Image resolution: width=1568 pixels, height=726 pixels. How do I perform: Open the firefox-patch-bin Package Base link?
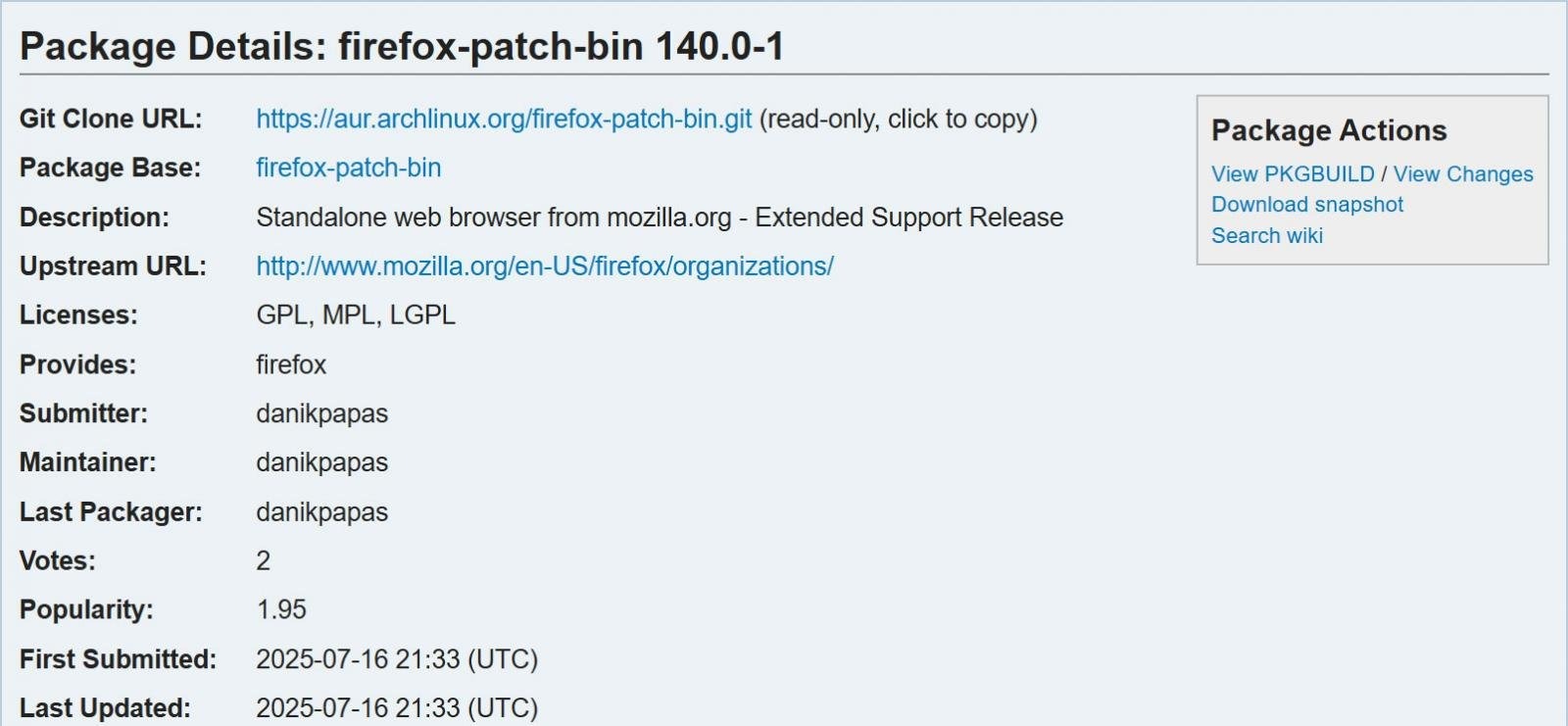(x=348, y=169)
